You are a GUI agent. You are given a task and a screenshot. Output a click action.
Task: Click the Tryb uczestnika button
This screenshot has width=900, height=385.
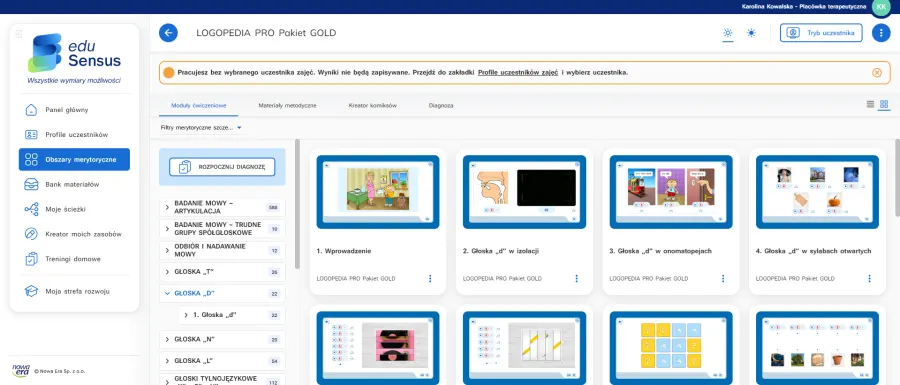(x=821, y=33)
